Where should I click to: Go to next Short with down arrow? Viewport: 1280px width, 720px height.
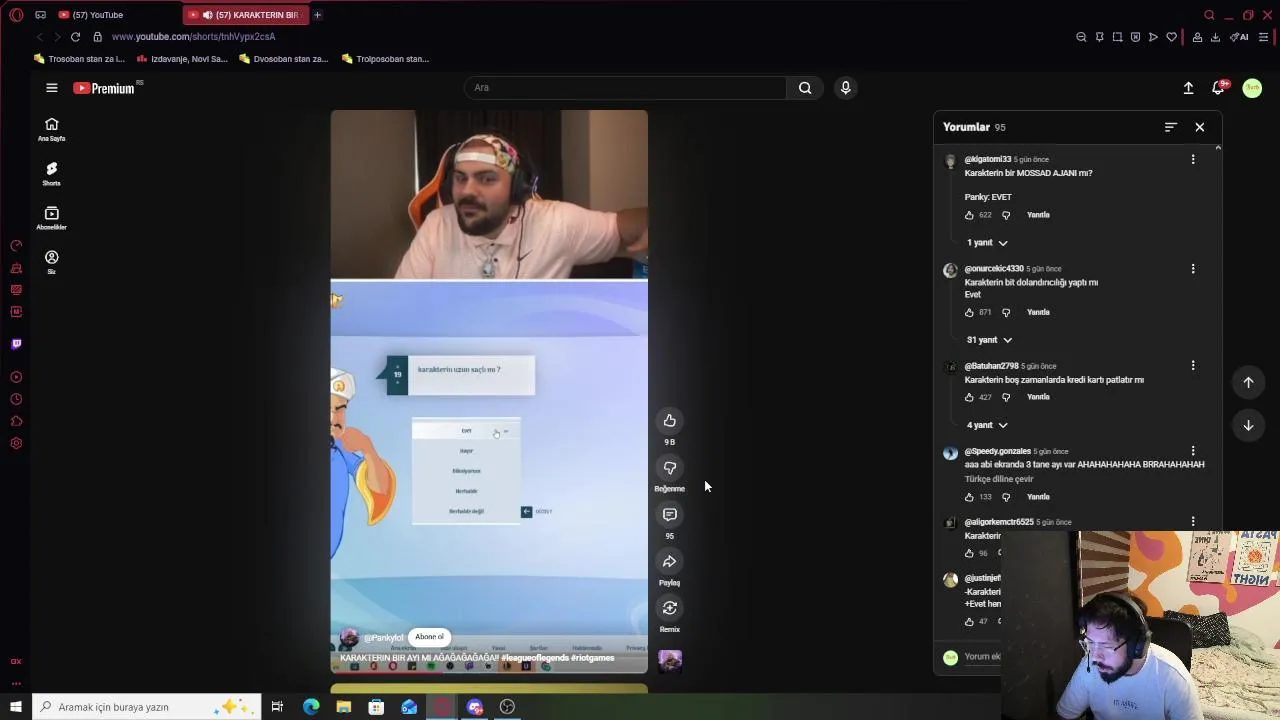(1248, 425)
